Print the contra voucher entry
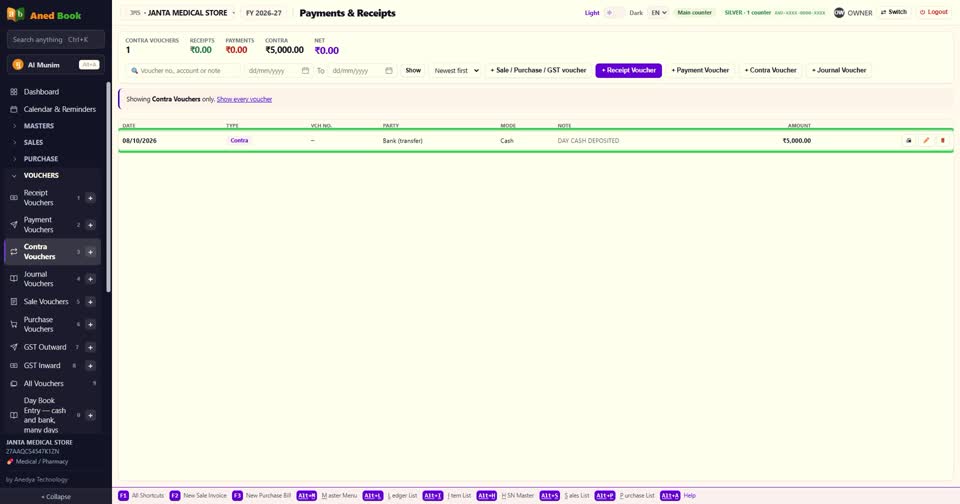The image size is (960, 504). click(909, 141)
